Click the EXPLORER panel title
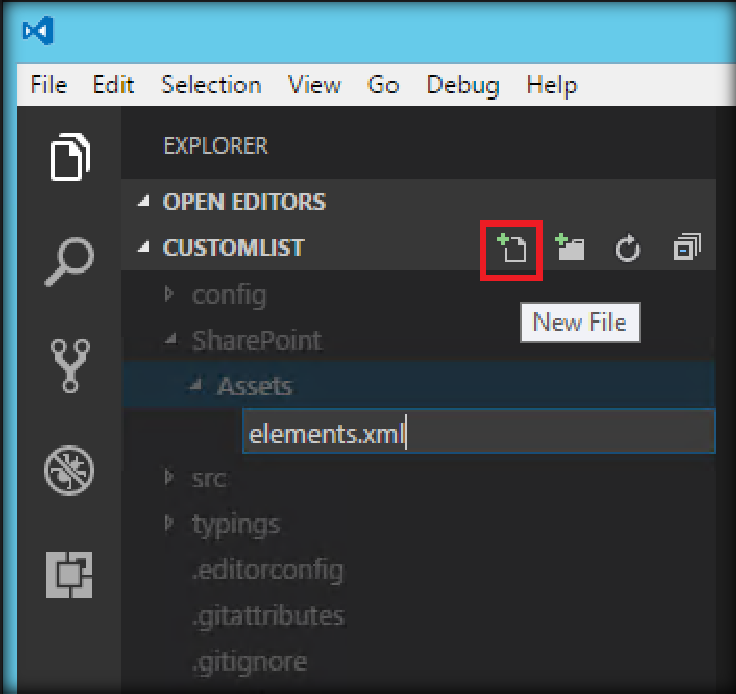 point(215,146)
